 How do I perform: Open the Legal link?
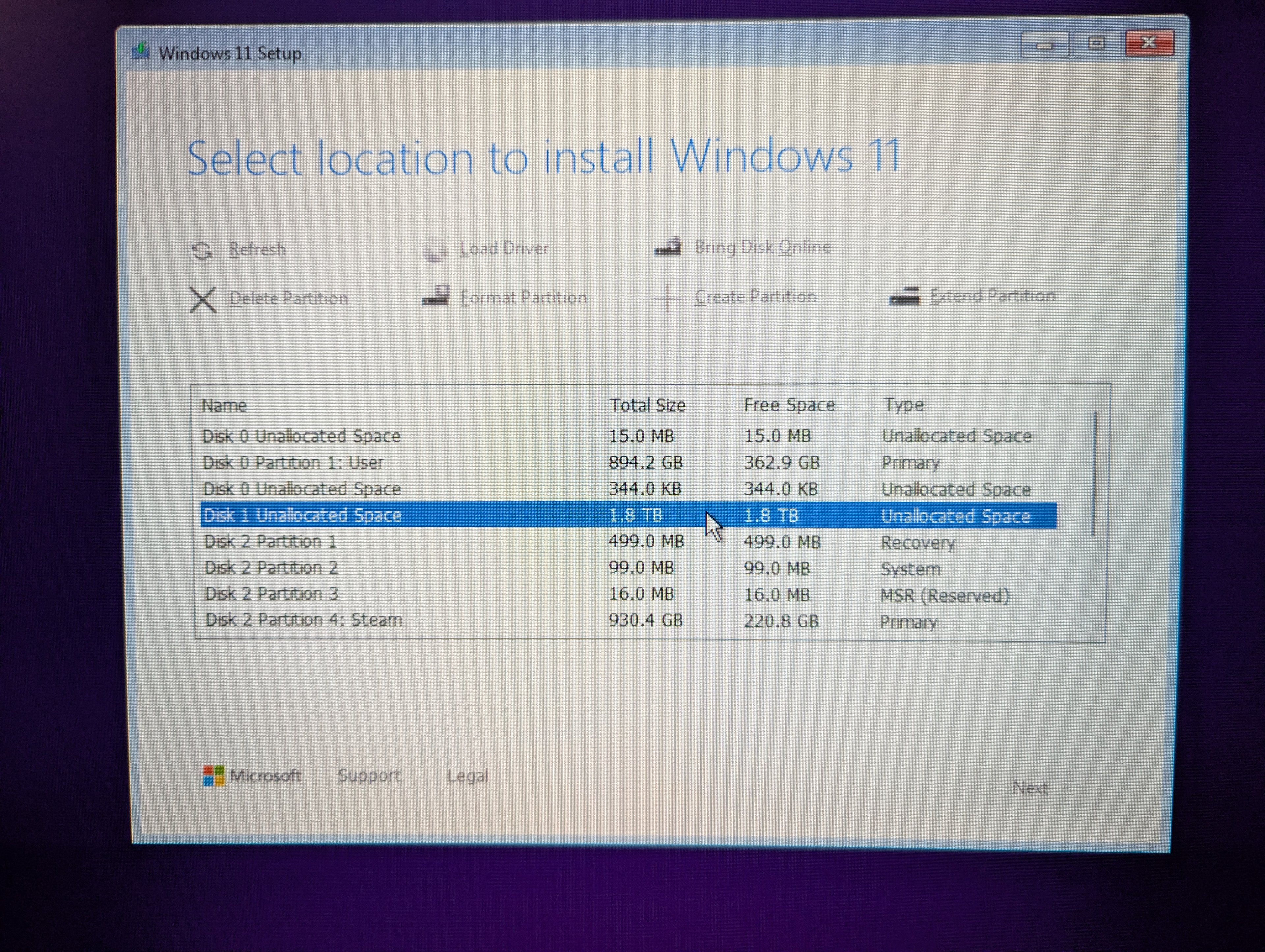coord(467,776)
